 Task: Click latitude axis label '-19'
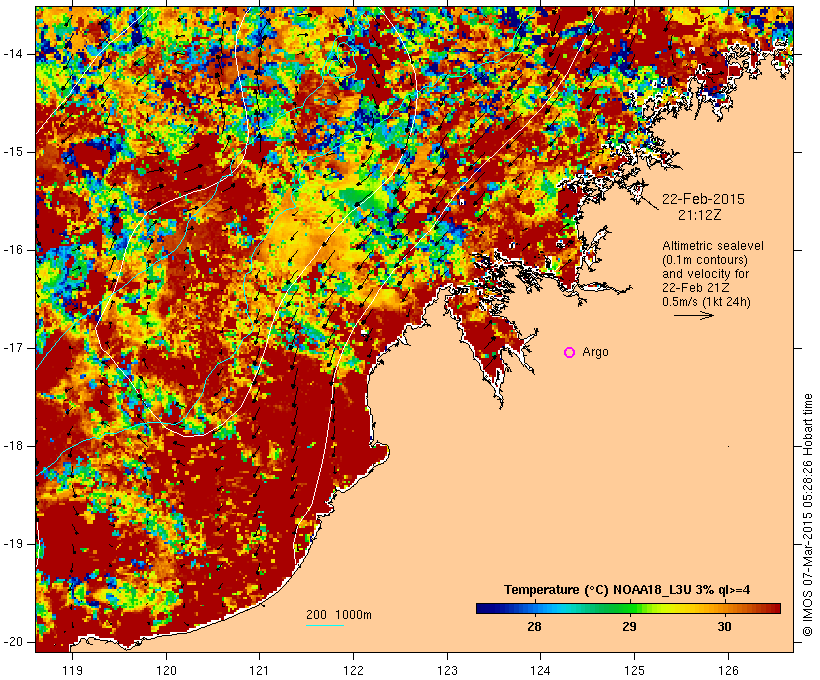[12, 544]
